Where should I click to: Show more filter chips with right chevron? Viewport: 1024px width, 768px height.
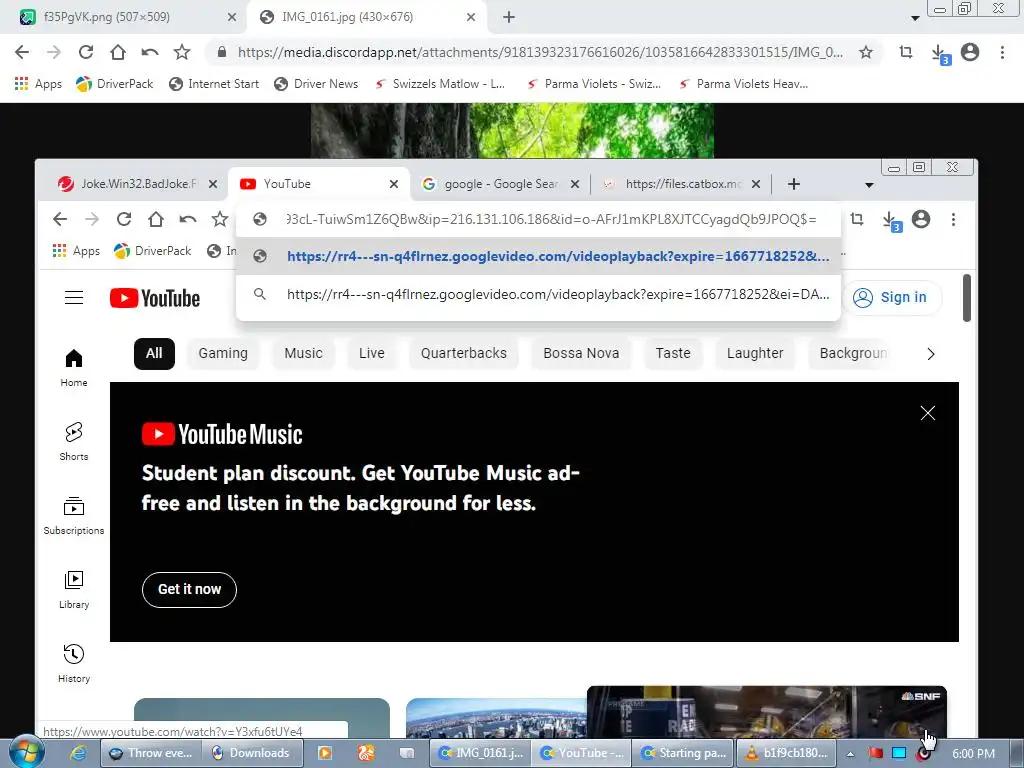pyautogui.click(x=931, y=354)
